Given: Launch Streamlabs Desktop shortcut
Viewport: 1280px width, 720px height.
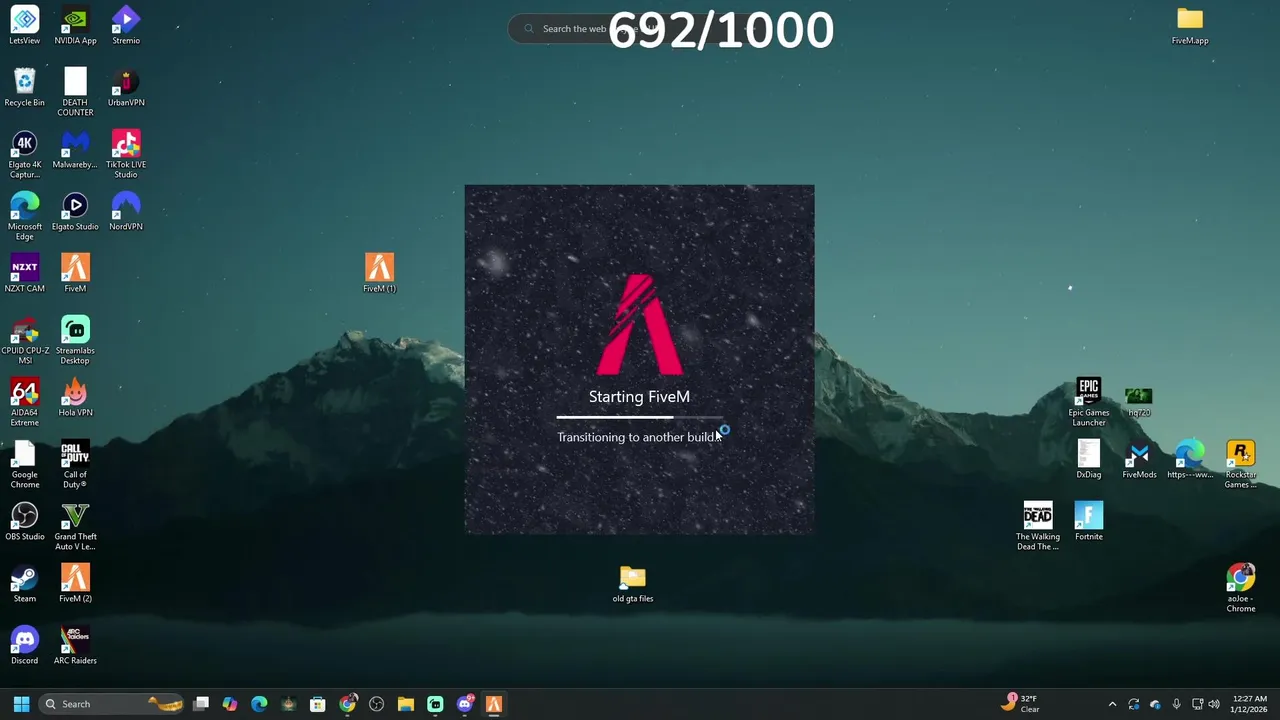Looking at the screenshot, I should (x=75, y=340).
